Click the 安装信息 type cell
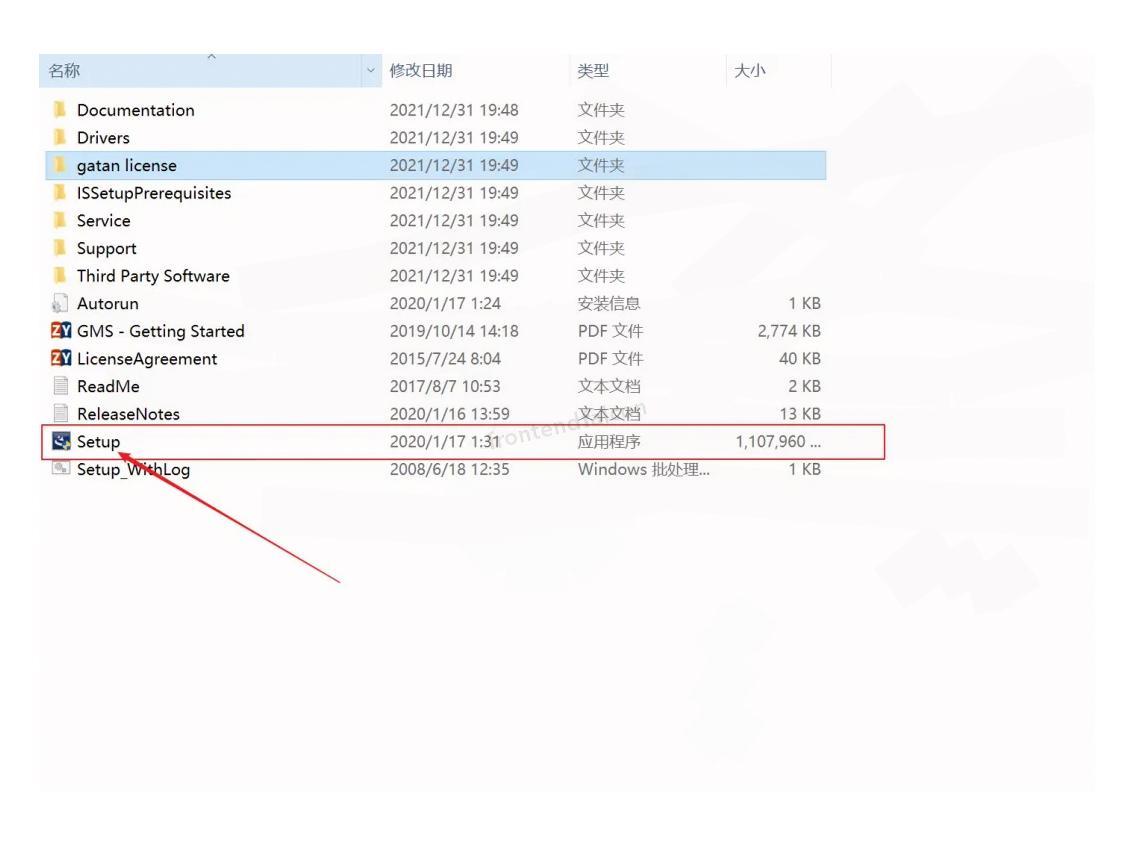Viewport: 1134px width, 846px height. pyautogui.click(x=609, y=304)
